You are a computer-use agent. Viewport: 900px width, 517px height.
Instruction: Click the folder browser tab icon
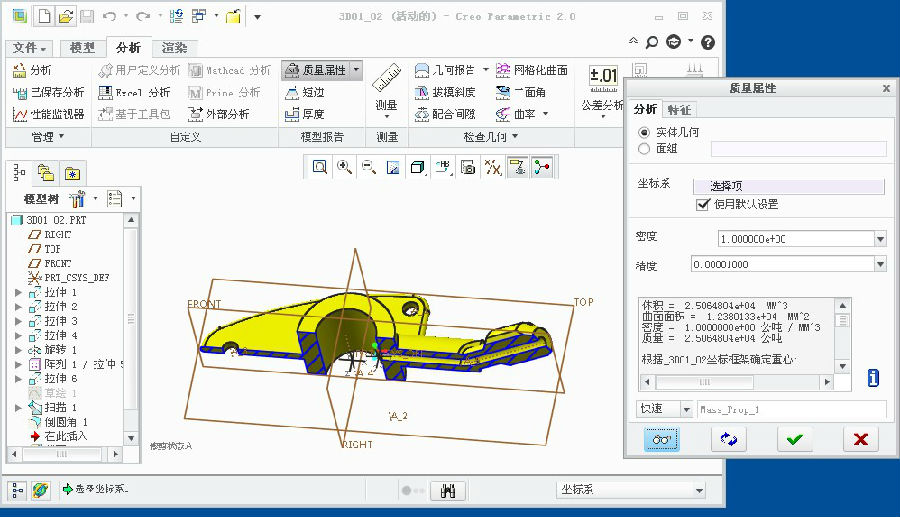(46, 172)
